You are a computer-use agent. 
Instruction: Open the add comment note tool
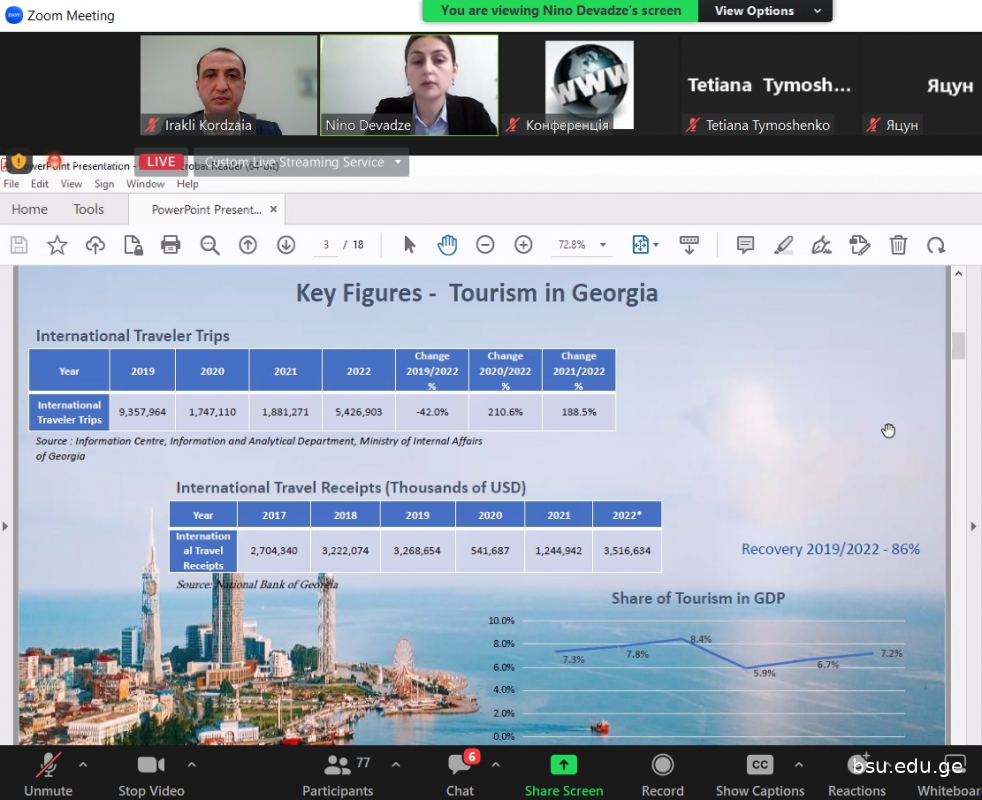pos(745,245)
